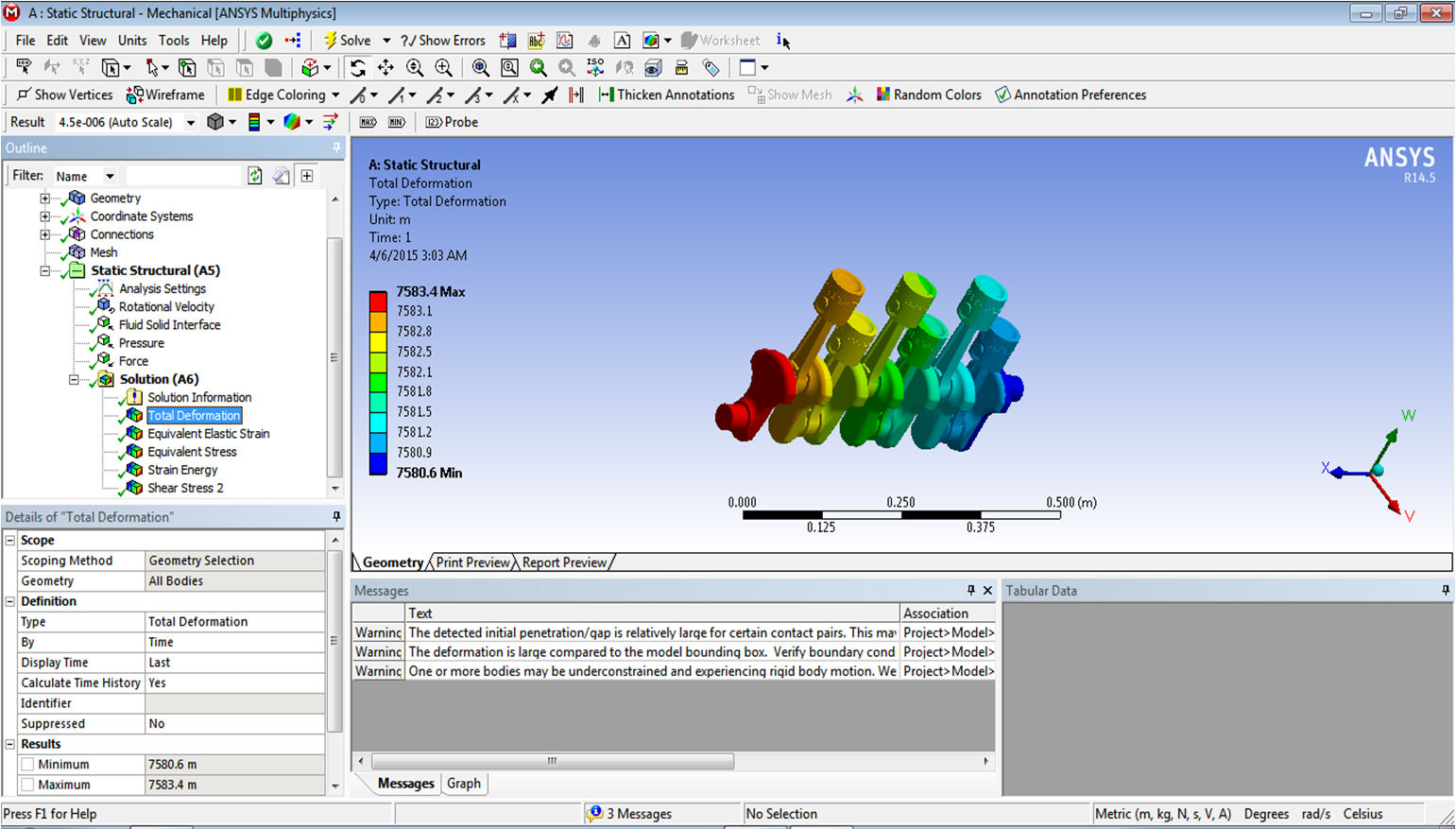Click the ISO isometric view icon

pyautogui.click(x=595, y=68)
